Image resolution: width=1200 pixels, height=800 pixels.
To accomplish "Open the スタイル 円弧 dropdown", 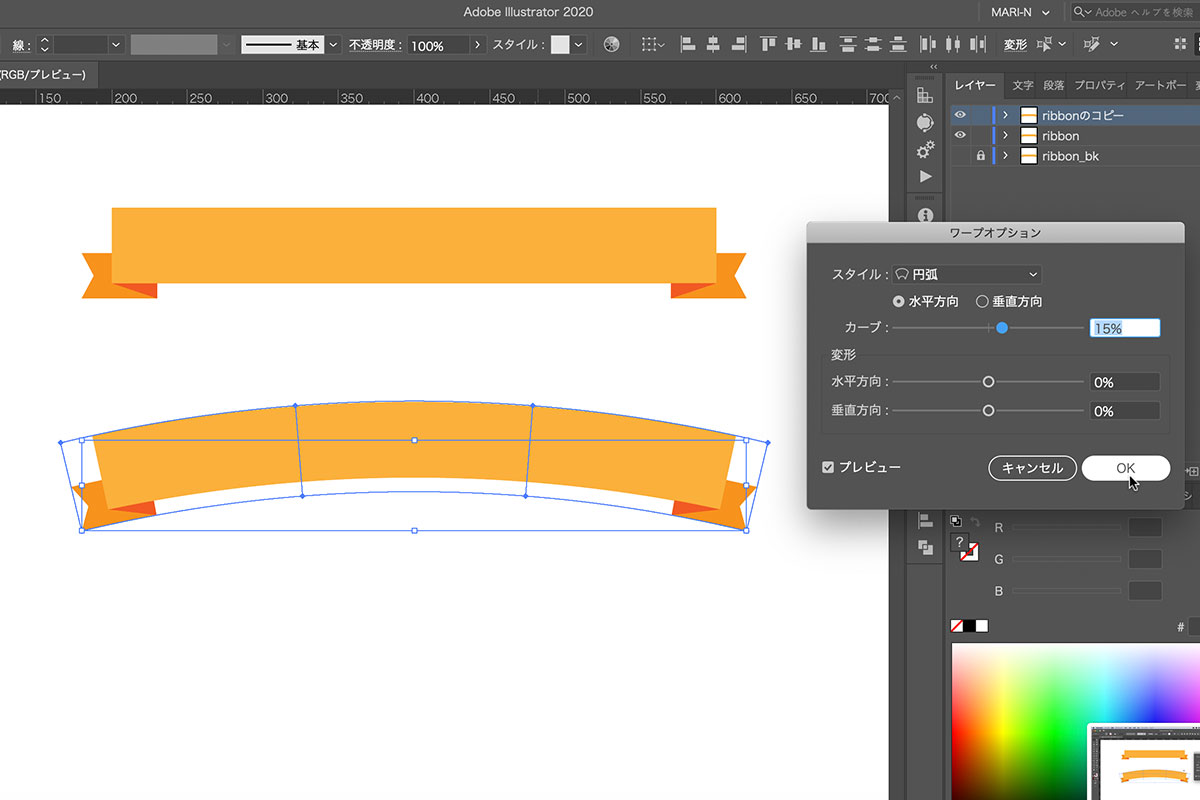I will pyautogui.click(x=967, y=274).
